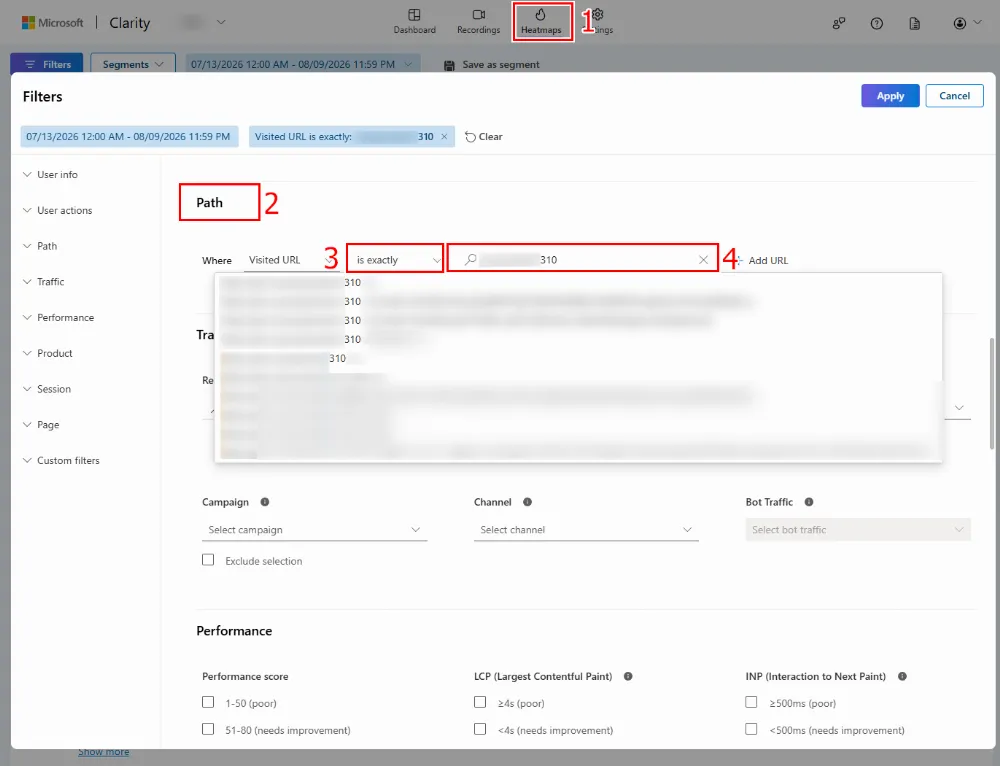Click the INP info icon

click(x=902, y=676)
